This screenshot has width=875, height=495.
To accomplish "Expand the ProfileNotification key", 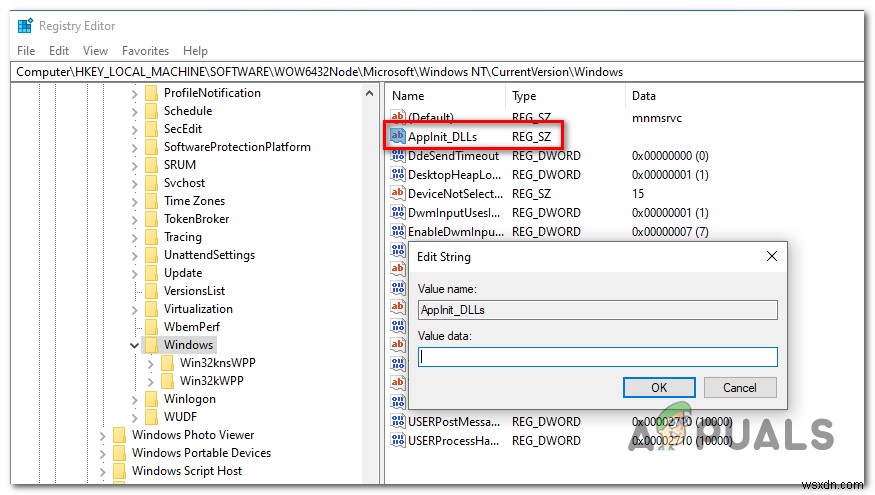I will click(x=134, y=94).
